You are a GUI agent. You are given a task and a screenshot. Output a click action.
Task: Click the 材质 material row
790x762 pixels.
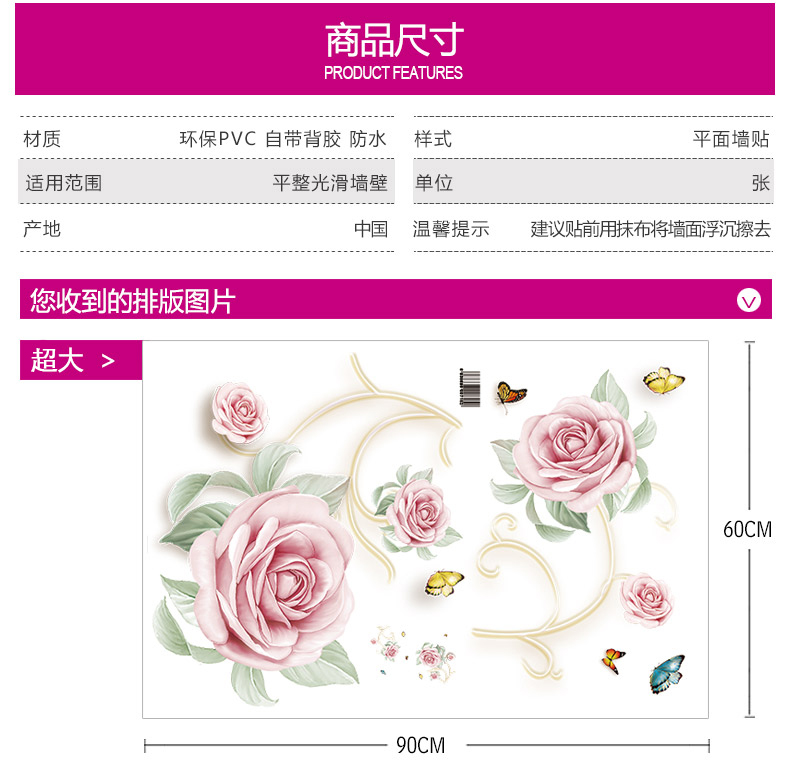coord(207,139)
